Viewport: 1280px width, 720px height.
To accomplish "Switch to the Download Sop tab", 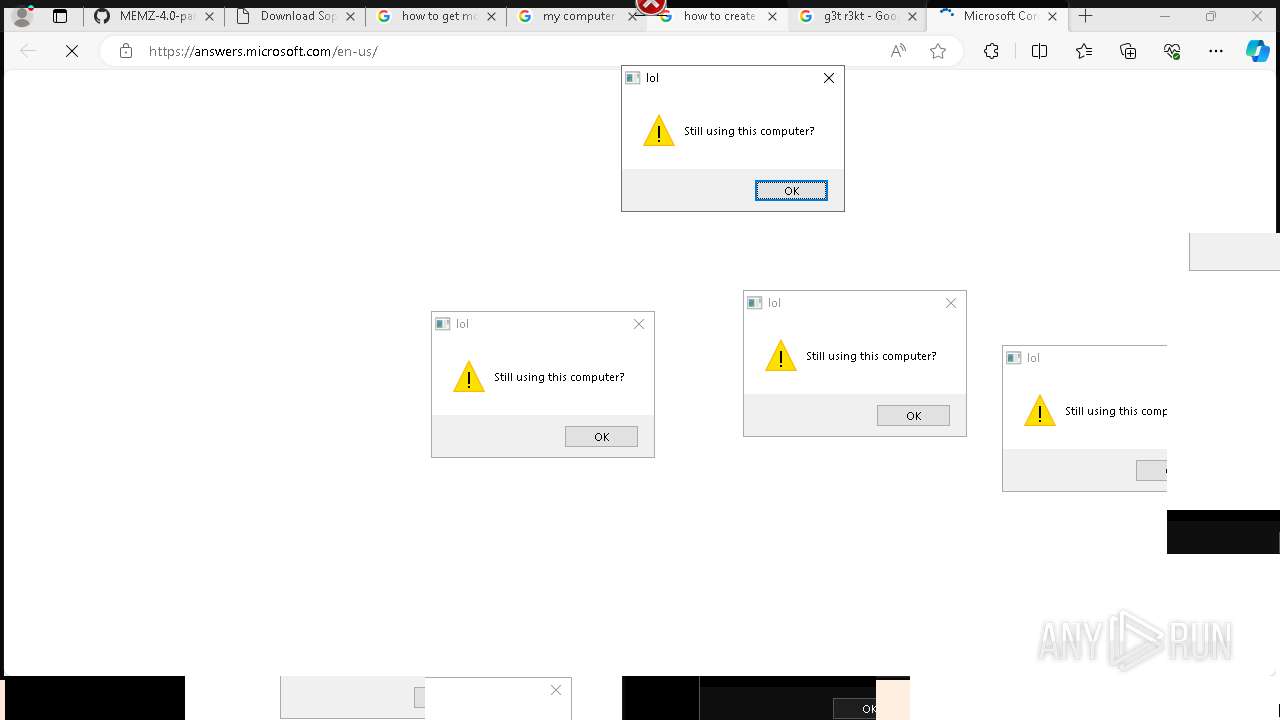I will pyautogui.click(x=294, y=16).
